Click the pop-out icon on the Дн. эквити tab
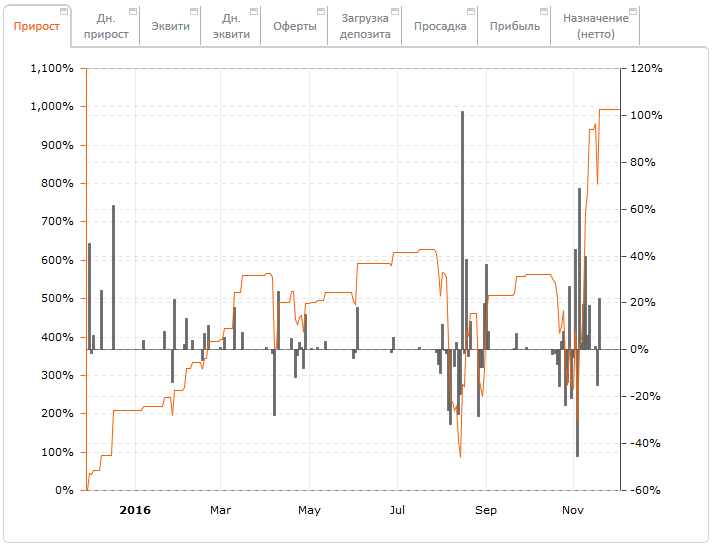 254,12
